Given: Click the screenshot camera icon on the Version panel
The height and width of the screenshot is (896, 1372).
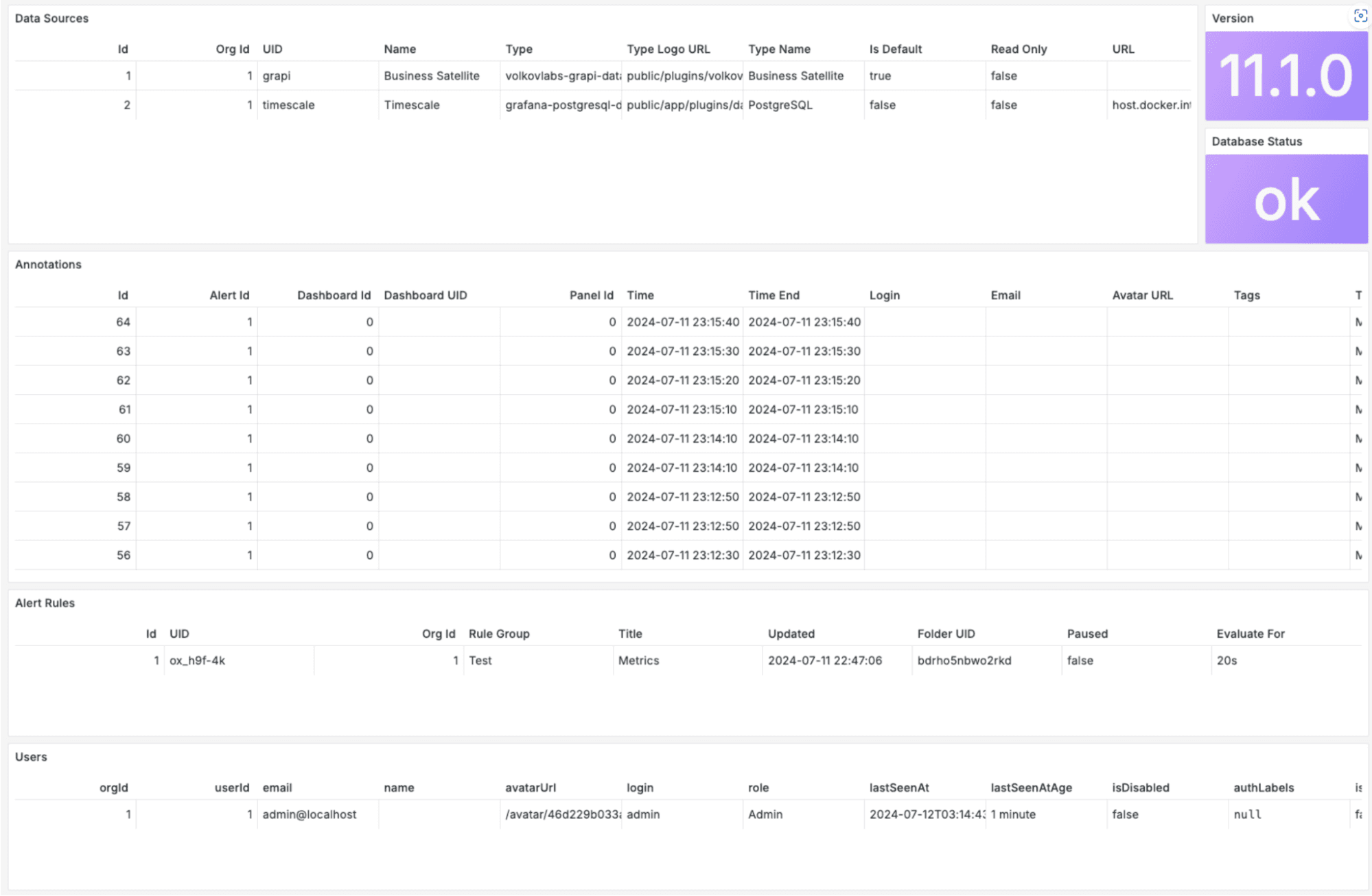Looking at the screenshot, I should pos(1360,16).
